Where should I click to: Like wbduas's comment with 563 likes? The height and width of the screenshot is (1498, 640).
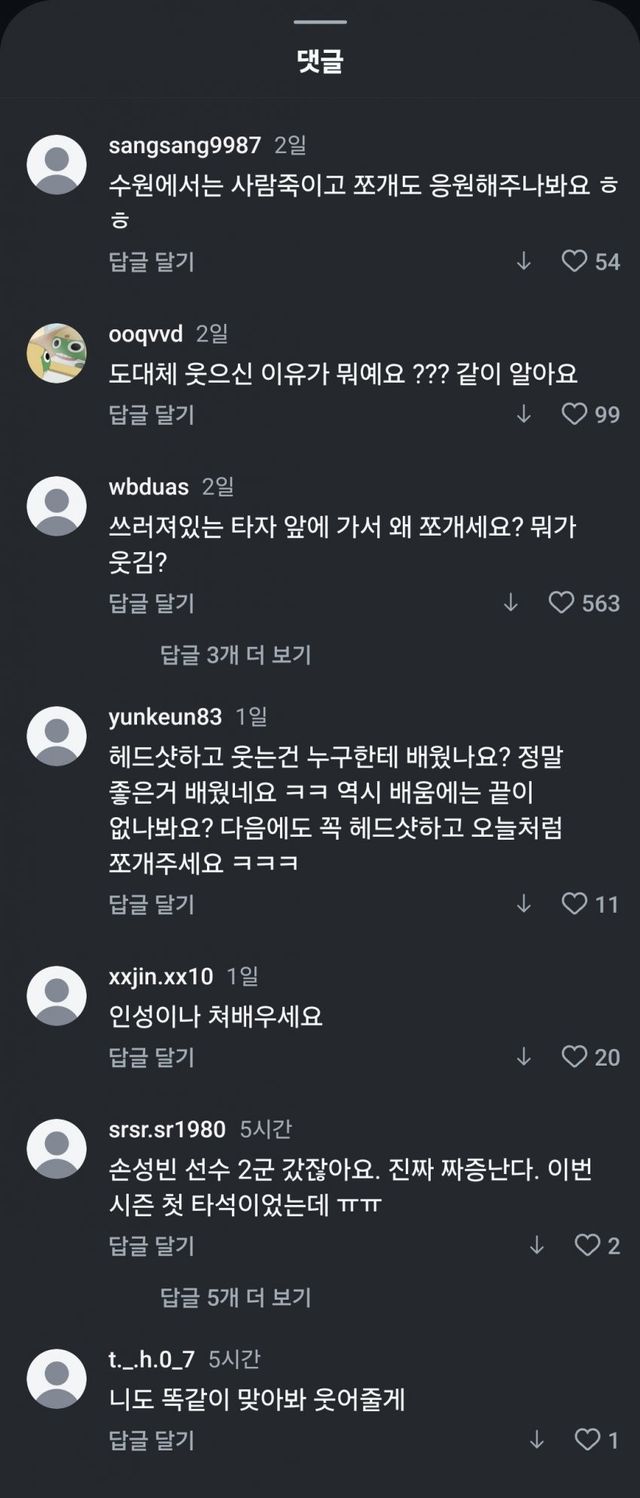click(562, 603)
